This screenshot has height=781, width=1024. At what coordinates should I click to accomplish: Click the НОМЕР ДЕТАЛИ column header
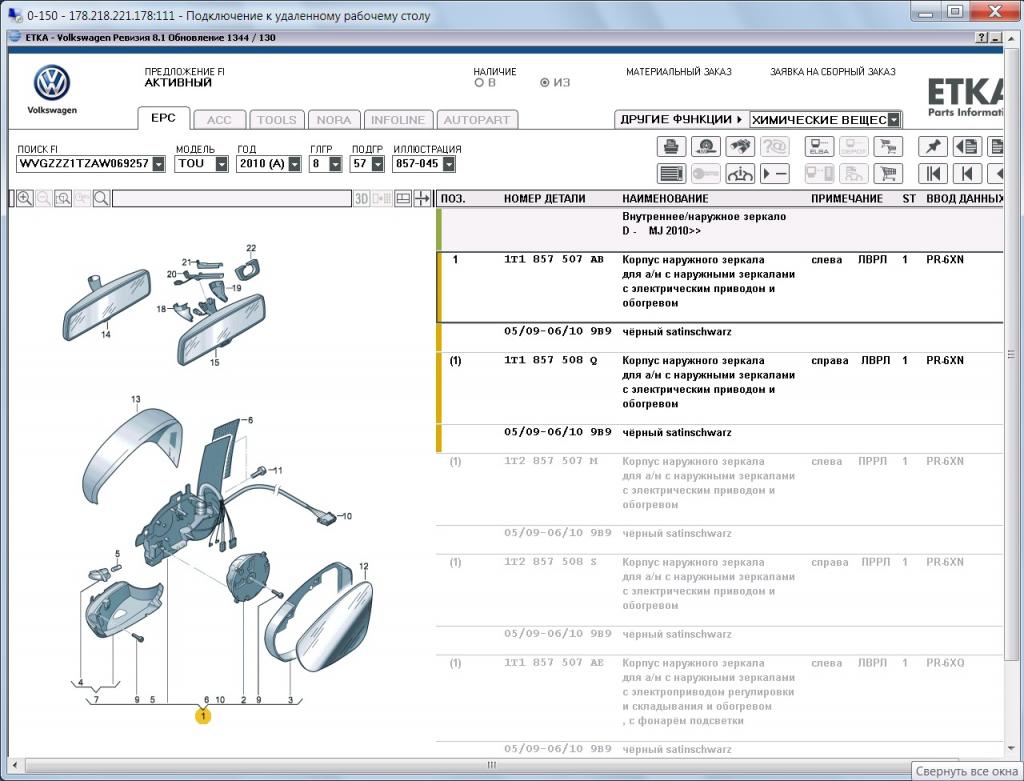[544, 199]
